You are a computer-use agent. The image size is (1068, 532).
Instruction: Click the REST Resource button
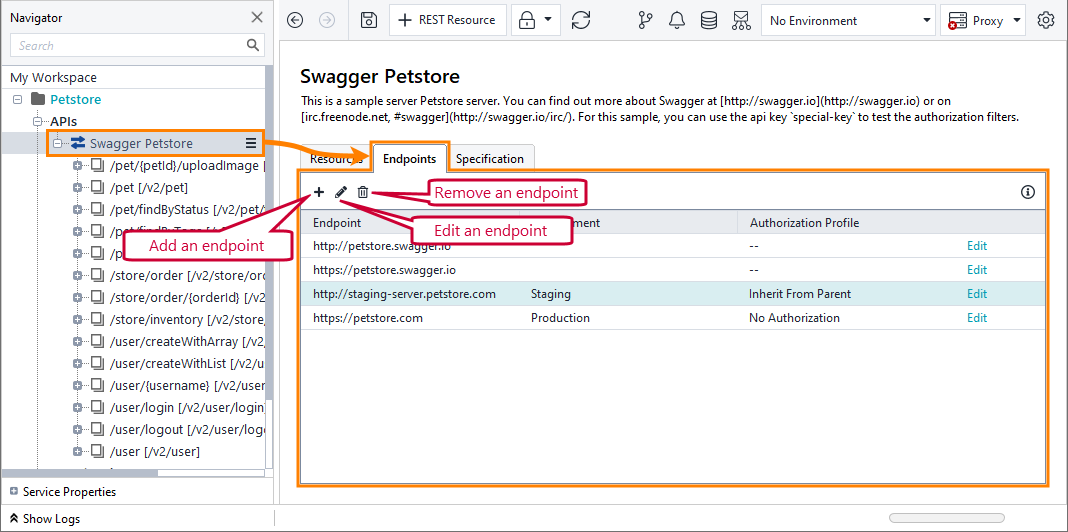(448, 20)
